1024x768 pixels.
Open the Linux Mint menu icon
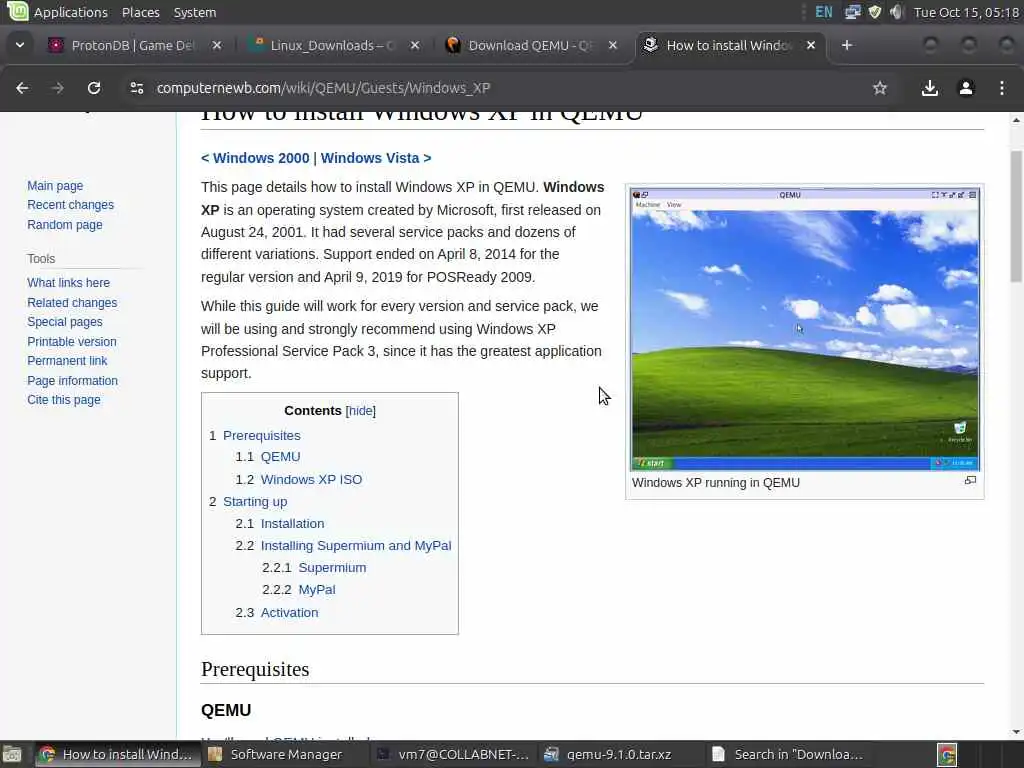click(18, 11)
